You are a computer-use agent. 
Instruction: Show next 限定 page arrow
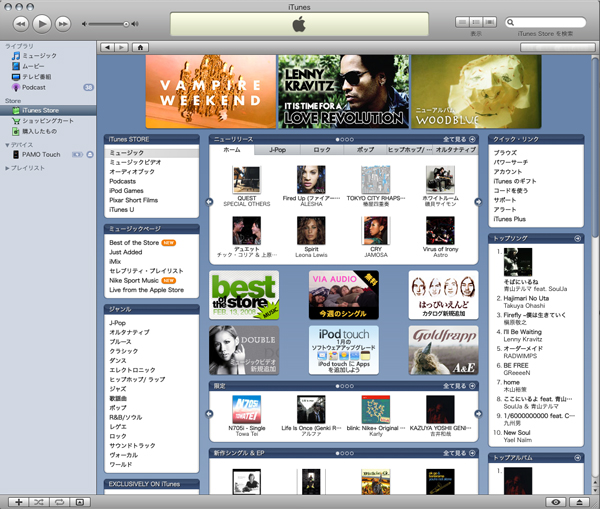click(x=478, y=414)
